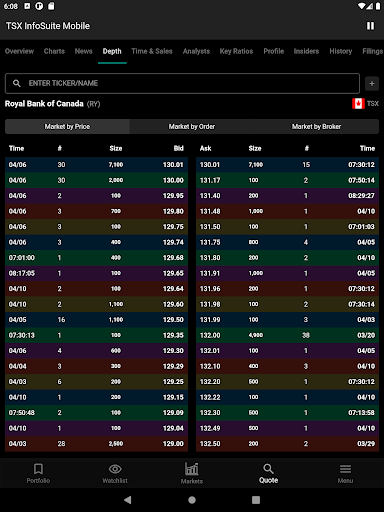Tap the Android back triangle
This screenshot has width=384, height=512.
point(127,500)
